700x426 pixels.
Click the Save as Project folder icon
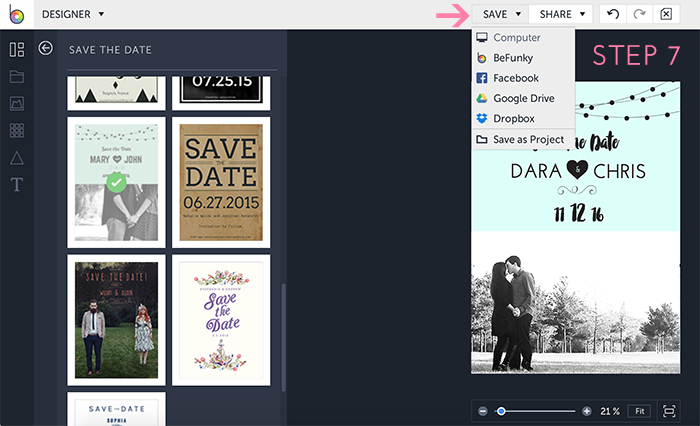point(482,139)
